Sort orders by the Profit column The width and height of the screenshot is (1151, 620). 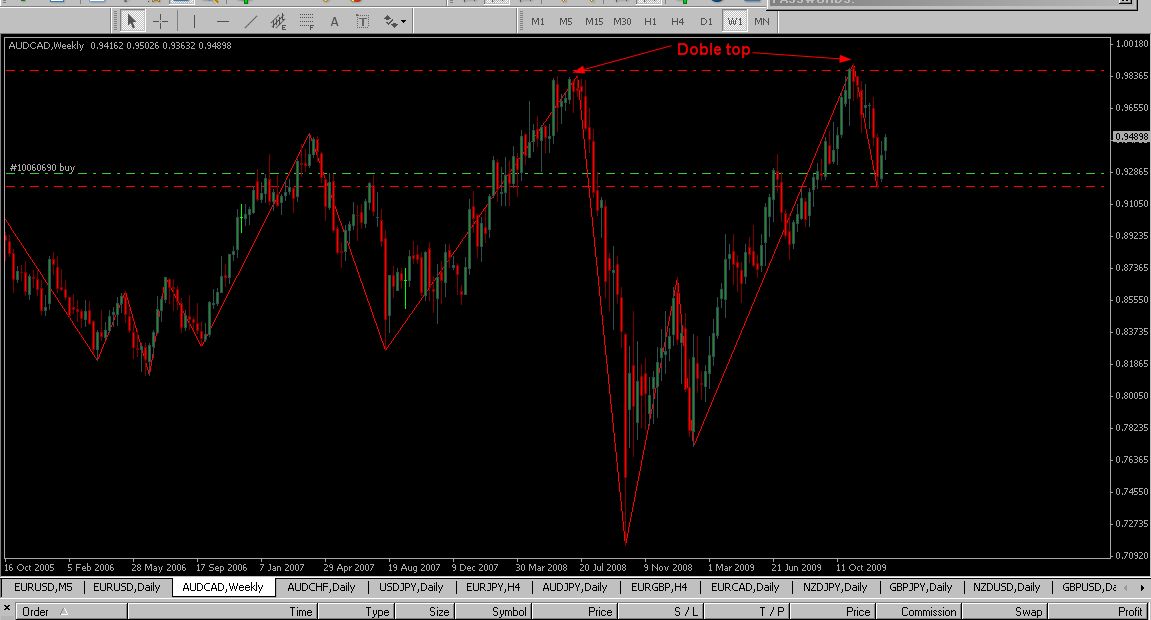pyautogui.click(x=1129, y=611)
